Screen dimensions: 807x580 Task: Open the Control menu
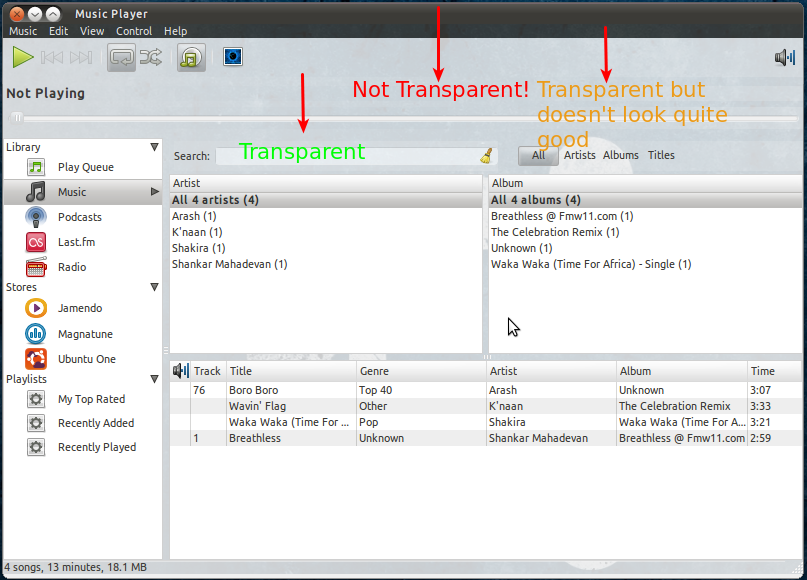pos(134,31)
